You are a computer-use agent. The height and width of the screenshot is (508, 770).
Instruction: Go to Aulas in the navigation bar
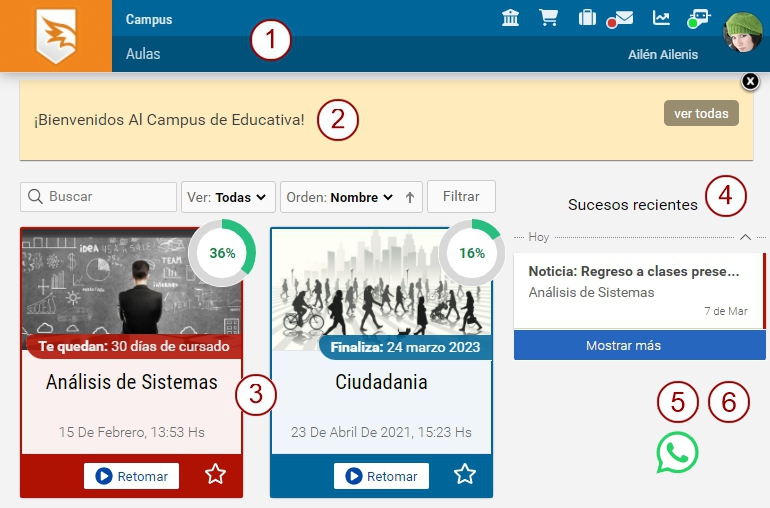pyautogui.click(x=143, y=54)
